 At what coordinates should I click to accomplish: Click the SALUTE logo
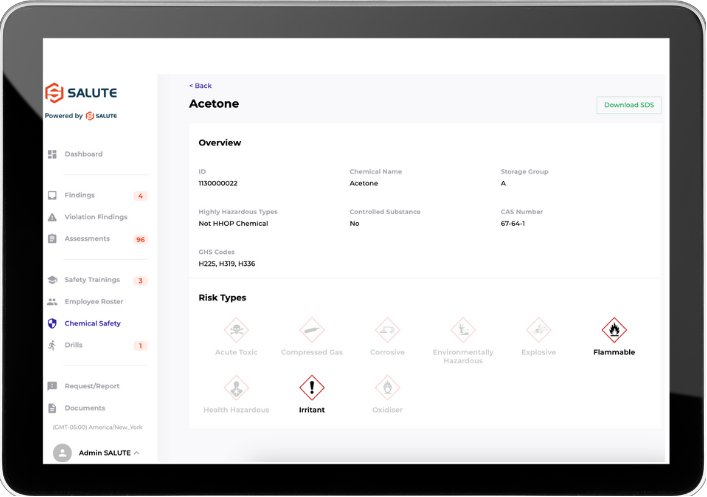pyautogui.click(x=81, y=92)
